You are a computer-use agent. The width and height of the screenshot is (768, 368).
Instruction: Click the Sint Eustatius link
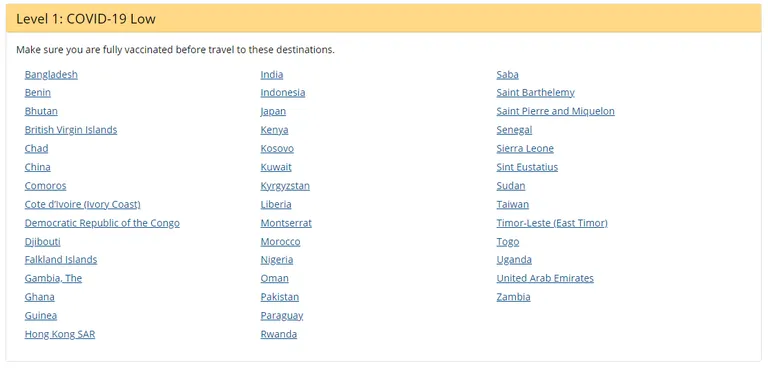(x=527, y=167)
